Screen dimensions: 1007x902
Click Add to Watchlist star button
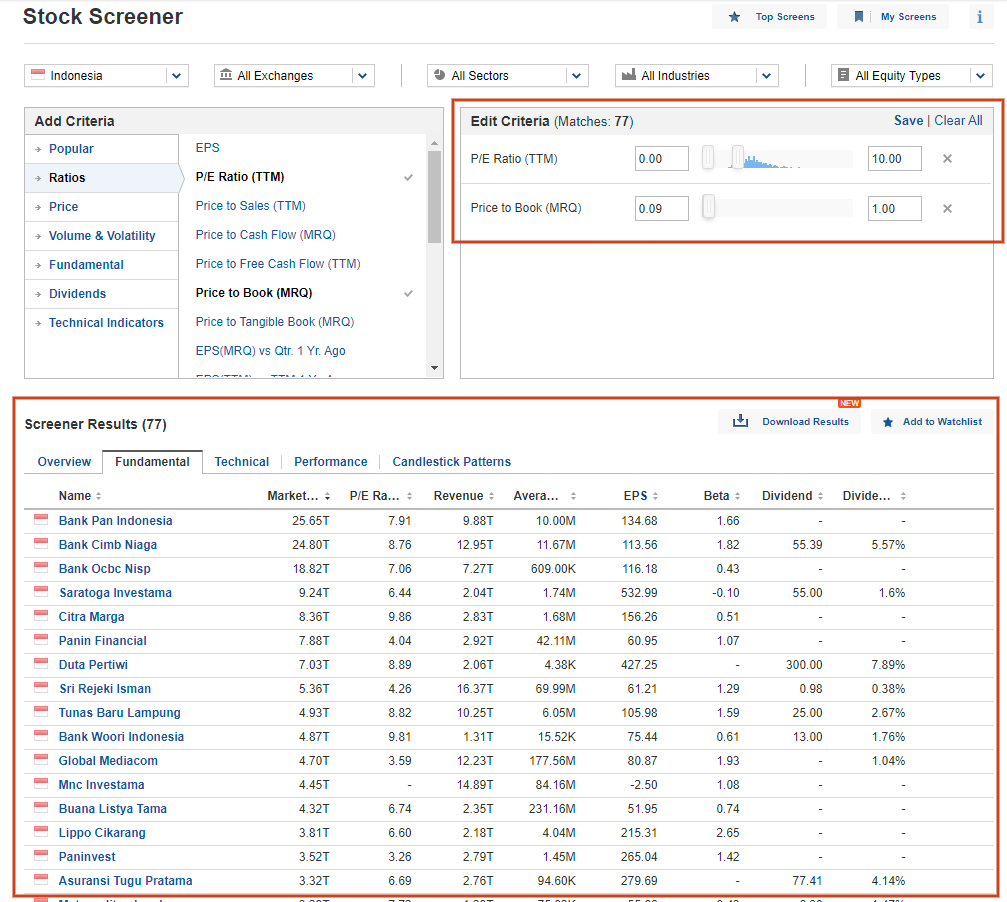pyautogui.click(x=933, y=422)
